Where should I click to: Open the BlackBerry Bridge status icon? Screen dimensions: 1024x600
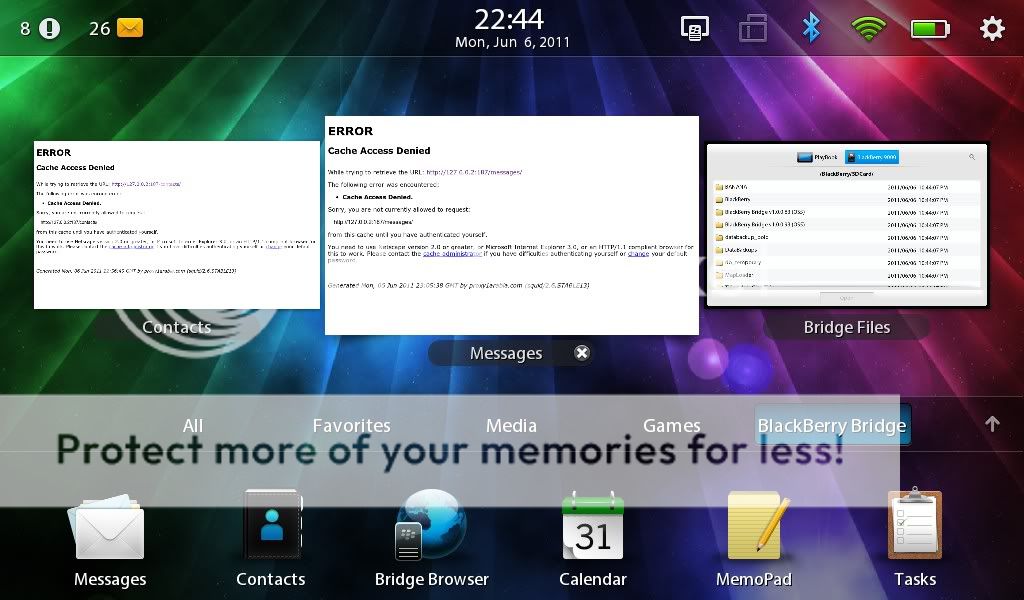click(x=695, y=29)
